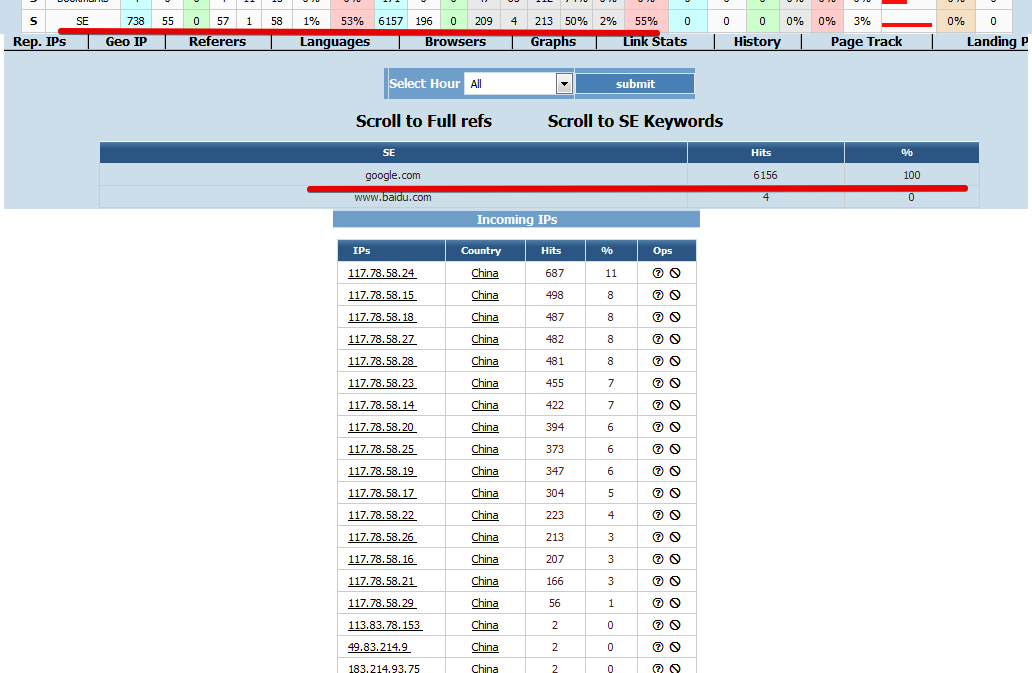Click the China country link for 117.78.58.29
The width and height of the screenshot is (1032, 673).
[x=485, y=603]
